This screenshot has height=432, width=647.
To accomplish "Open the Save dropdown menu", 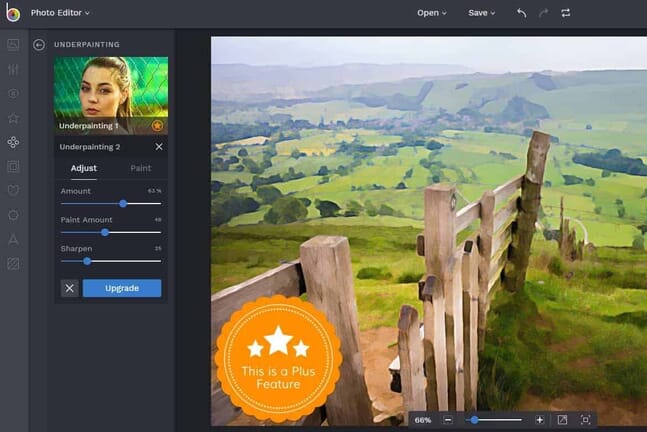I will tap(482, 13).
